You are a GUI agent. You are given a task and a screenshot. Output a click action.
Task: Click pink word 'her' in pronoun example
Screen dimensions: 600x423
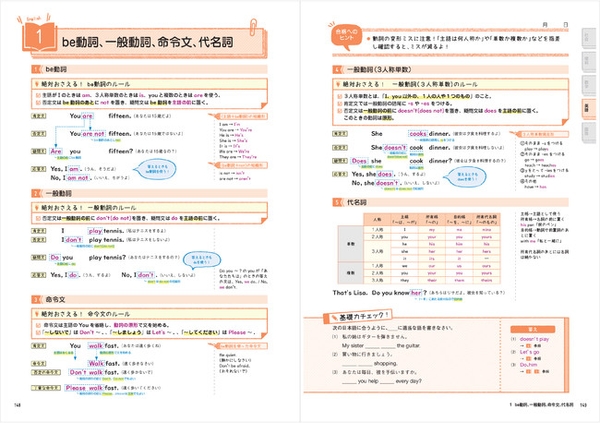[416, 293]
